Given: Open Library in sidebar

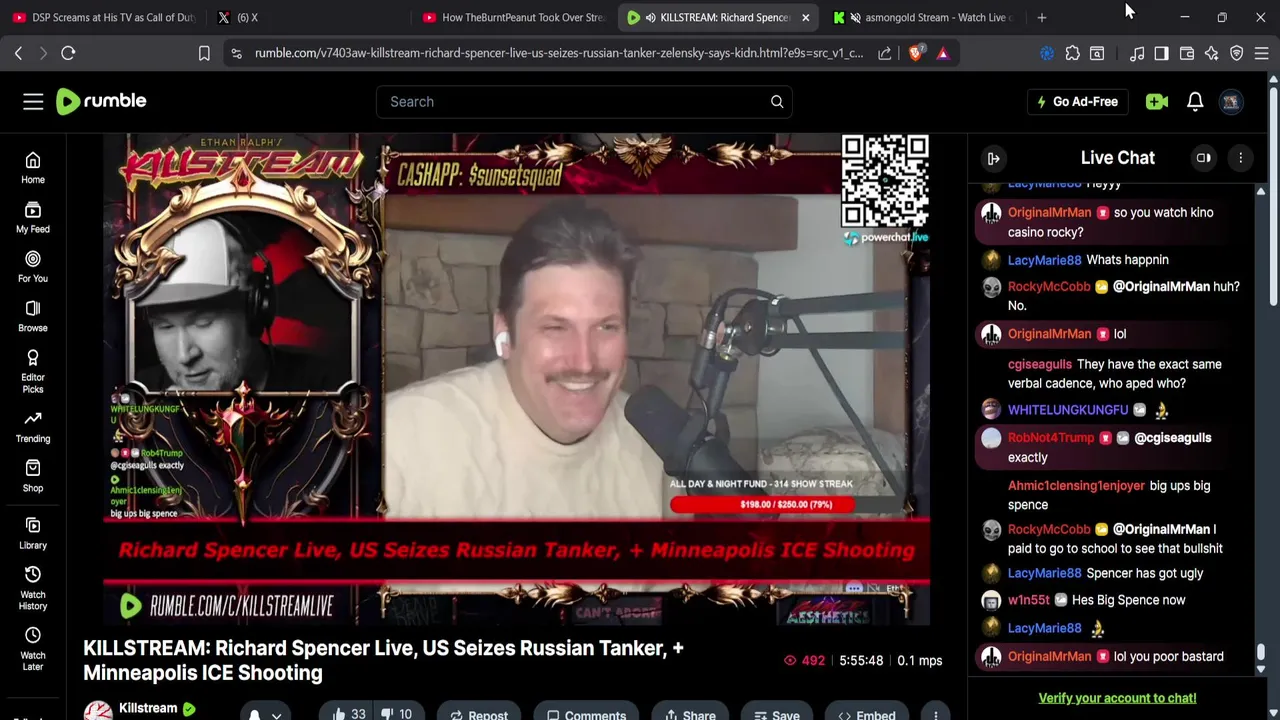Looking at the screenshot, I should (33, 534).
